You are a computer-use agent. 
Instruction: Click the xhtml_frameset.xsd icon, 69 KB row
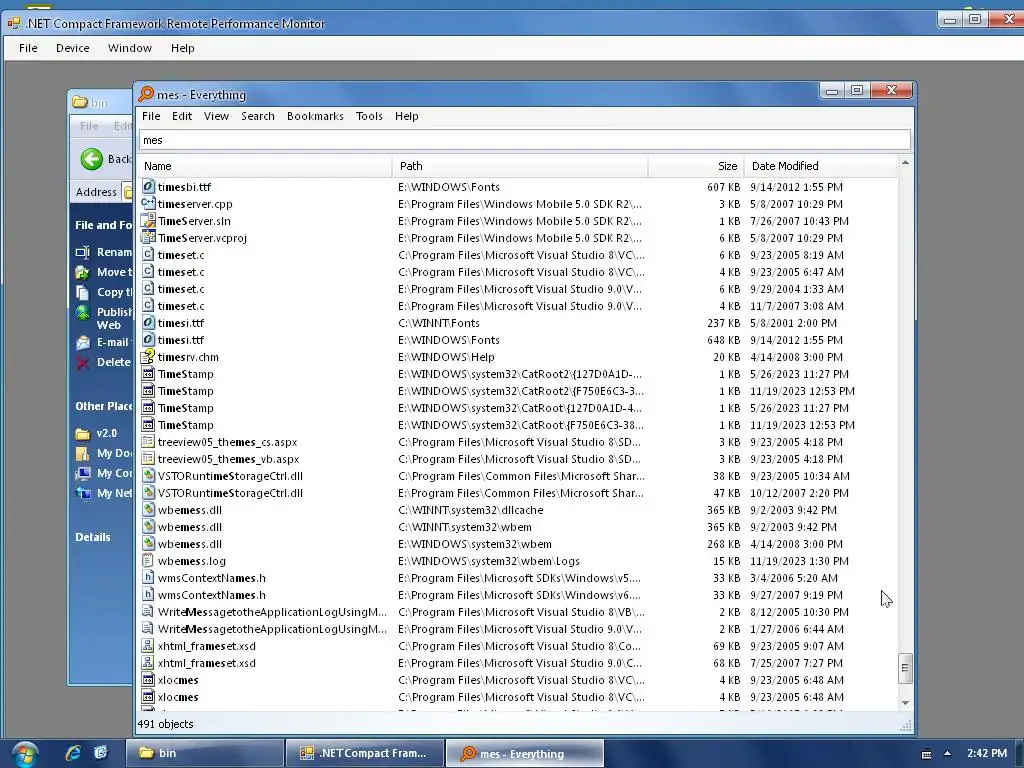point(148,645)
